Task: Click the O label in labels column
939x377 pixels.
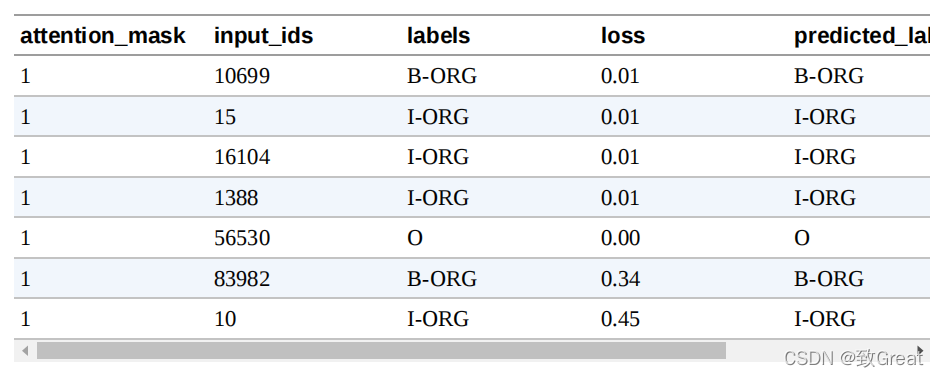Action: click(415, 238)
